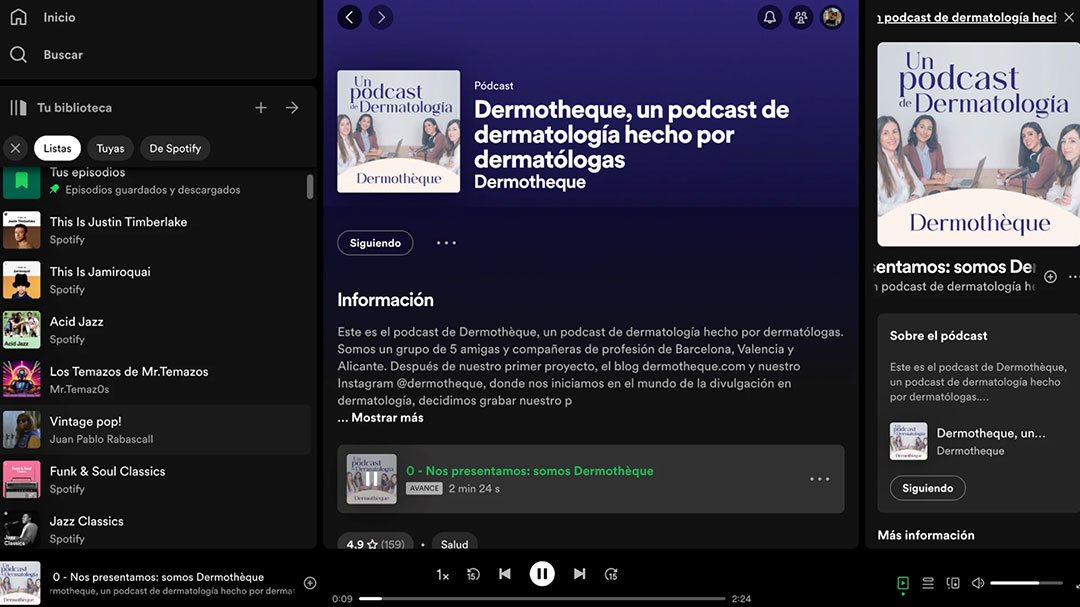Change playback speed from 1x
1080x607 pixels.
[x=443, y=575]
